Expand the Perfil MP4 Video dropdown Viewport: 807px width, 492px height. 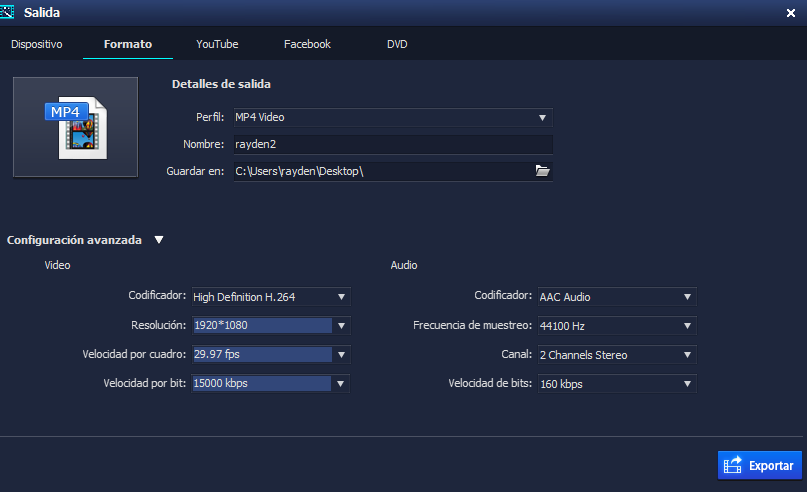392,117
